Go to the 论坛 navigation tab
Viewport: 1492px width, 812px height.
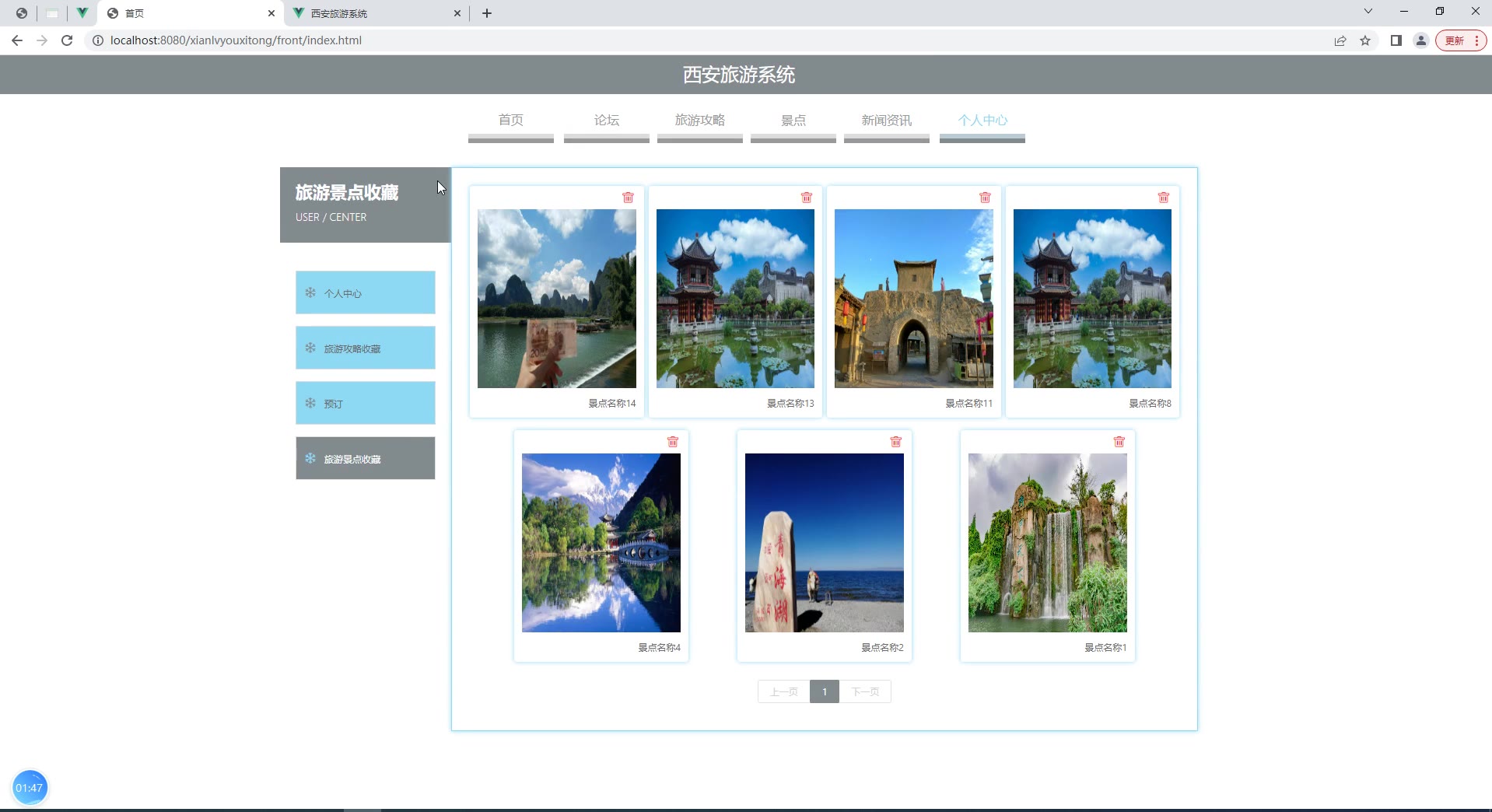click(x=607, y=121)
